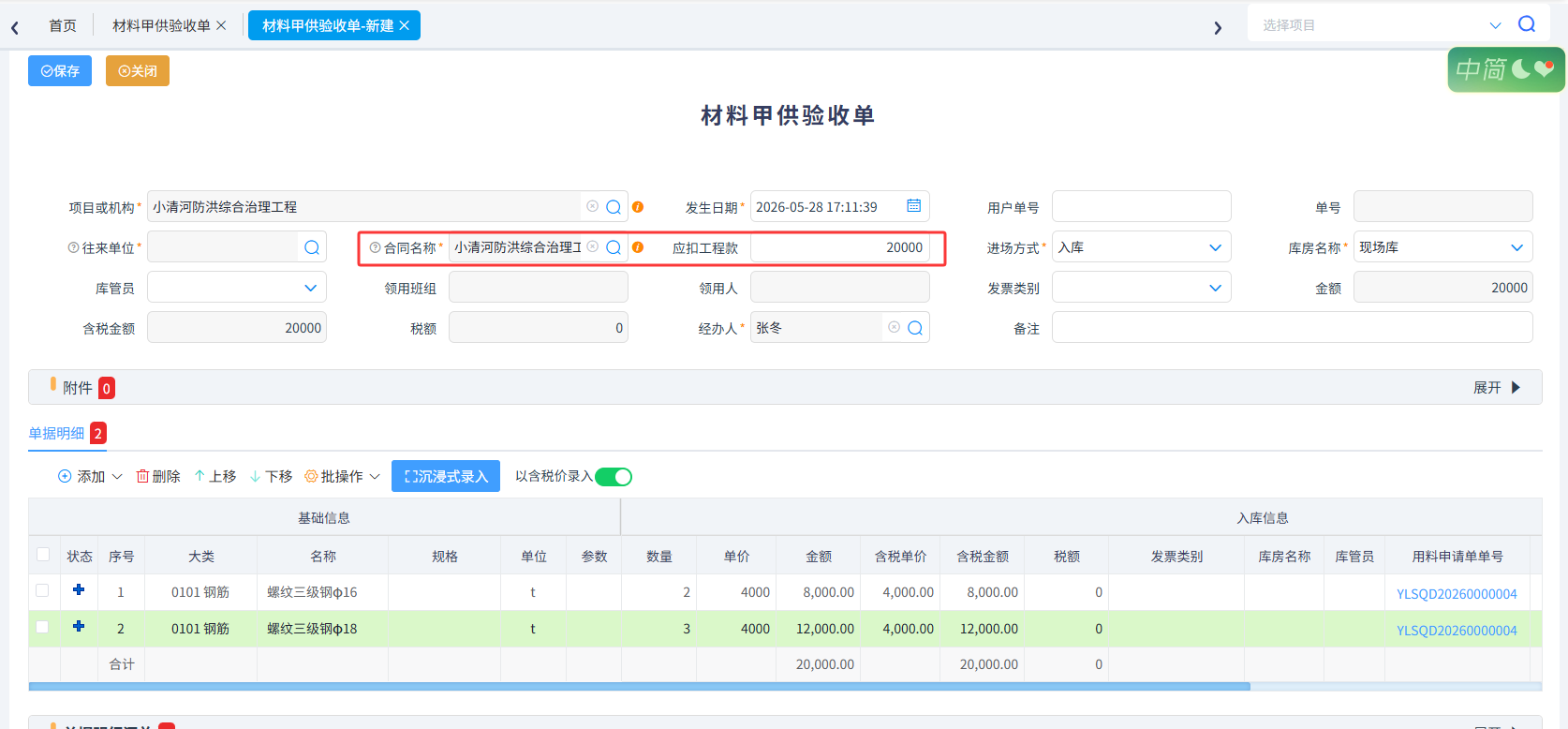The height and width of the screenshot is (729, 1568).
Task: Open the 选择项目 dropdown
Action: (1495, 25)
